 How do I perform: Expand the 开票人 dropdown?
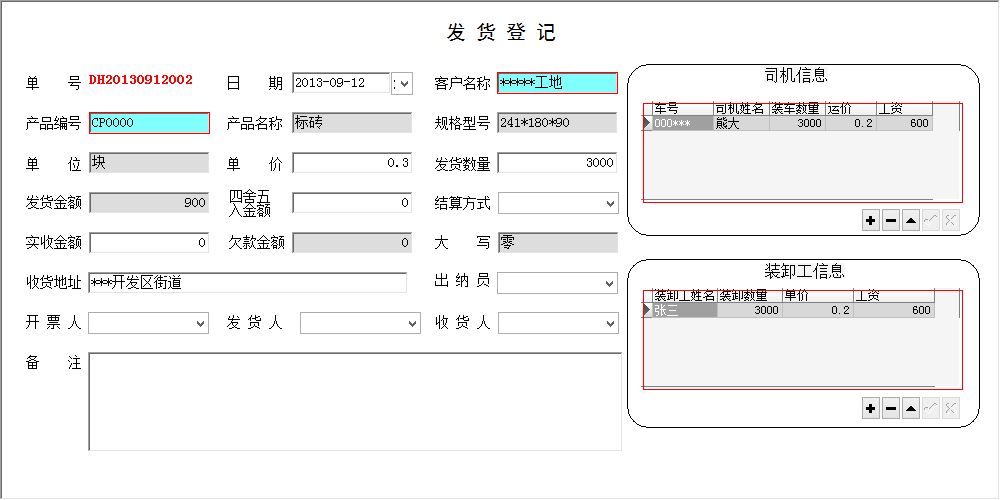(x=201, y=323)
